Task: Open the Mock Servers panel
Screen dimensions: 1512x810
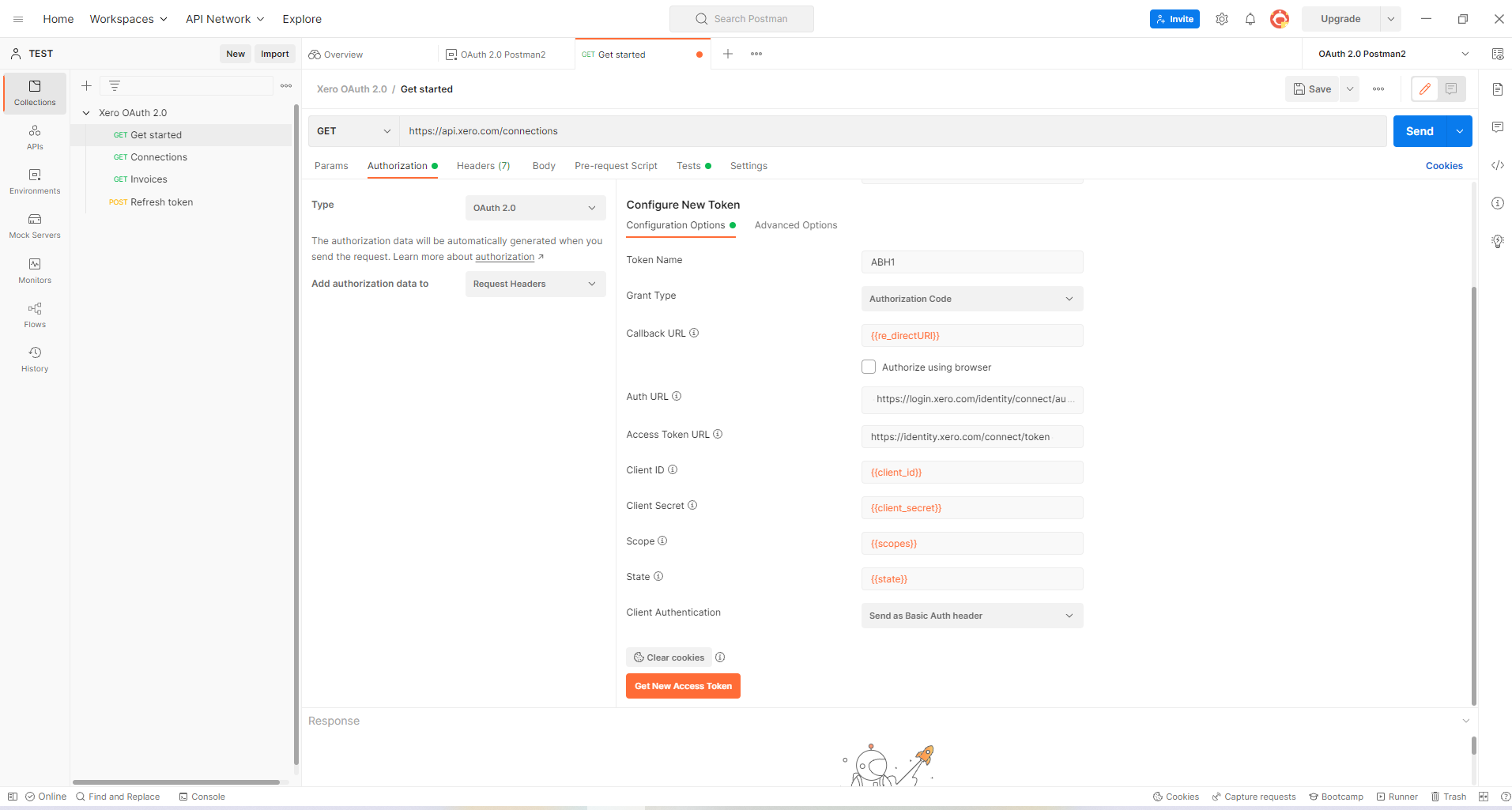Action: pyautogui.click(x=35, y=226)
